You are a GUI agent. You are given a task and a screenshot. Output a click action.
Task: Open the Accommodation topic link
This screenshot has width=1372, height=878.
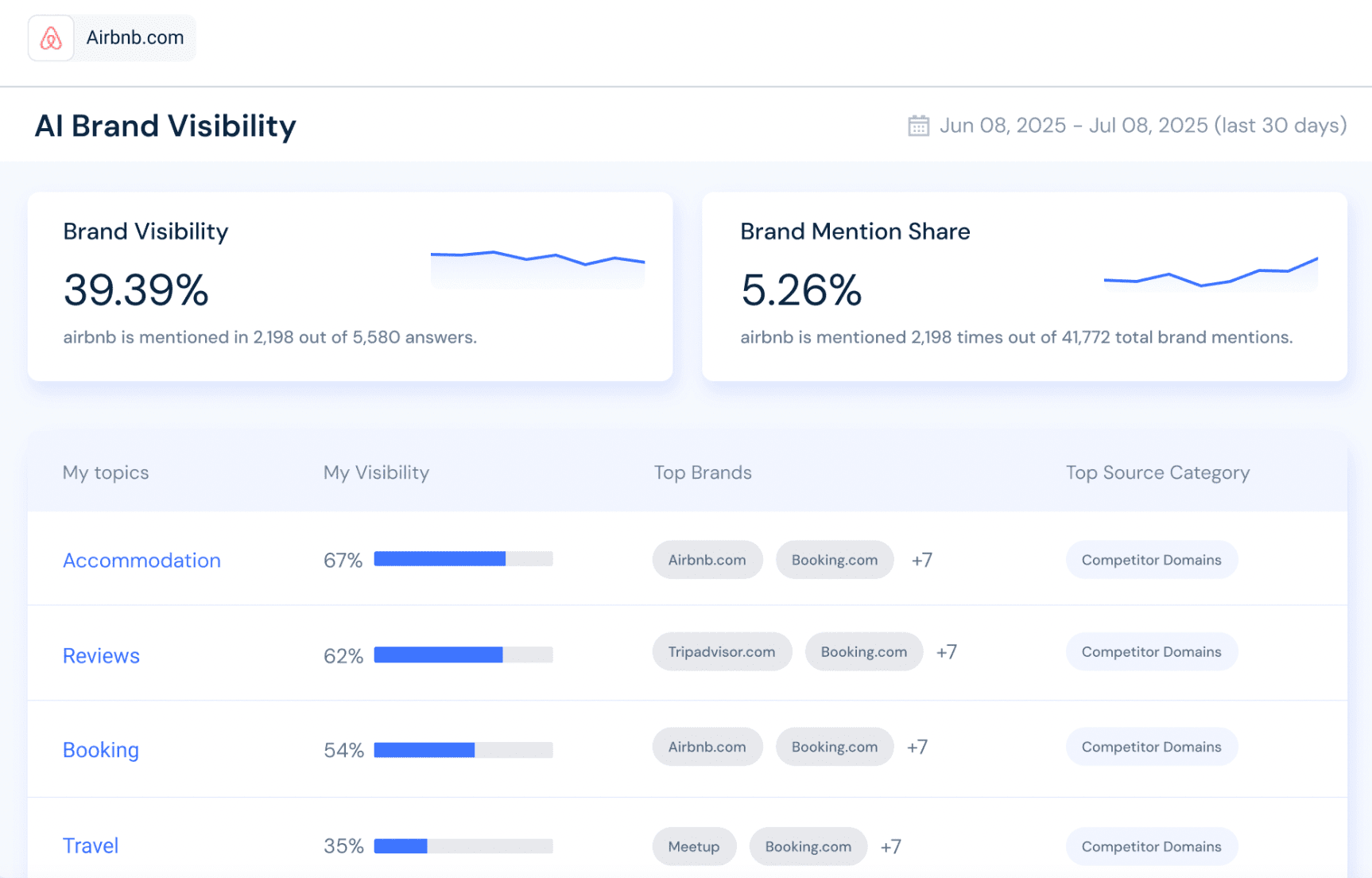(x=141, y=561)
